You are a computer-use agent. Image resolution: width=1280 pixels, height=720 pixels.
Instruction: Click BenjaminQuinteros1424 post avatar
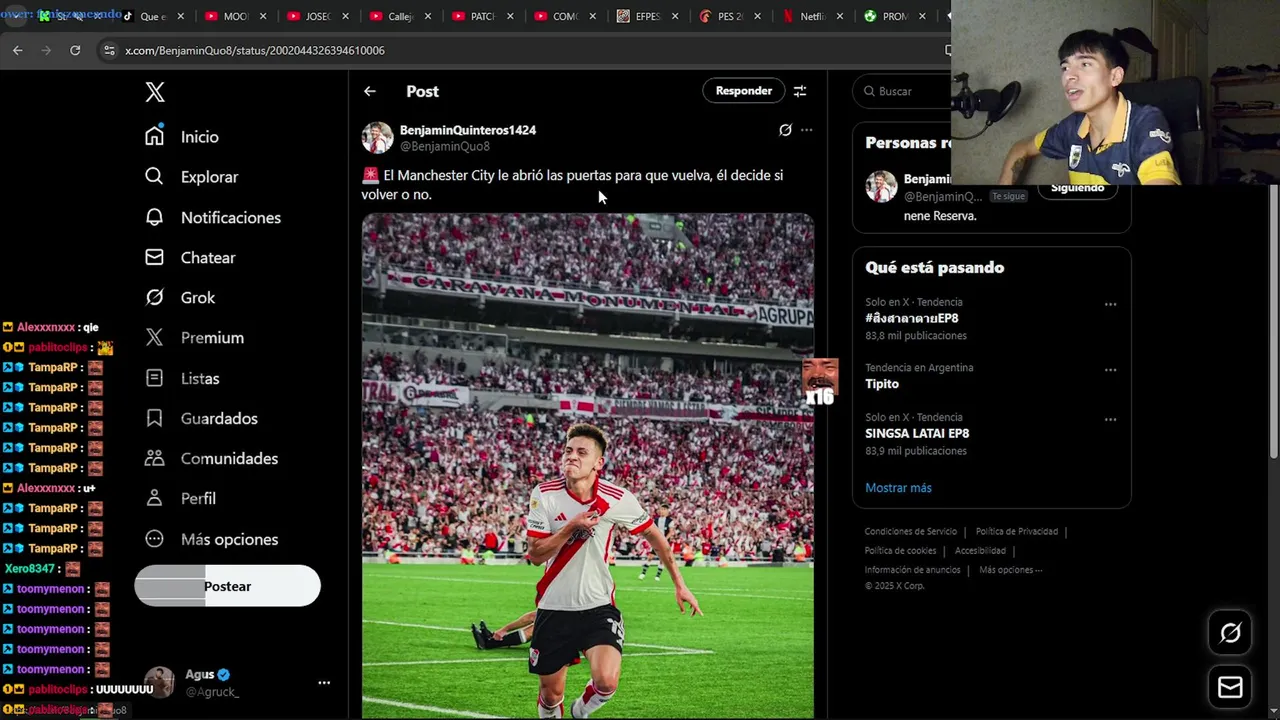click(377, 138)
